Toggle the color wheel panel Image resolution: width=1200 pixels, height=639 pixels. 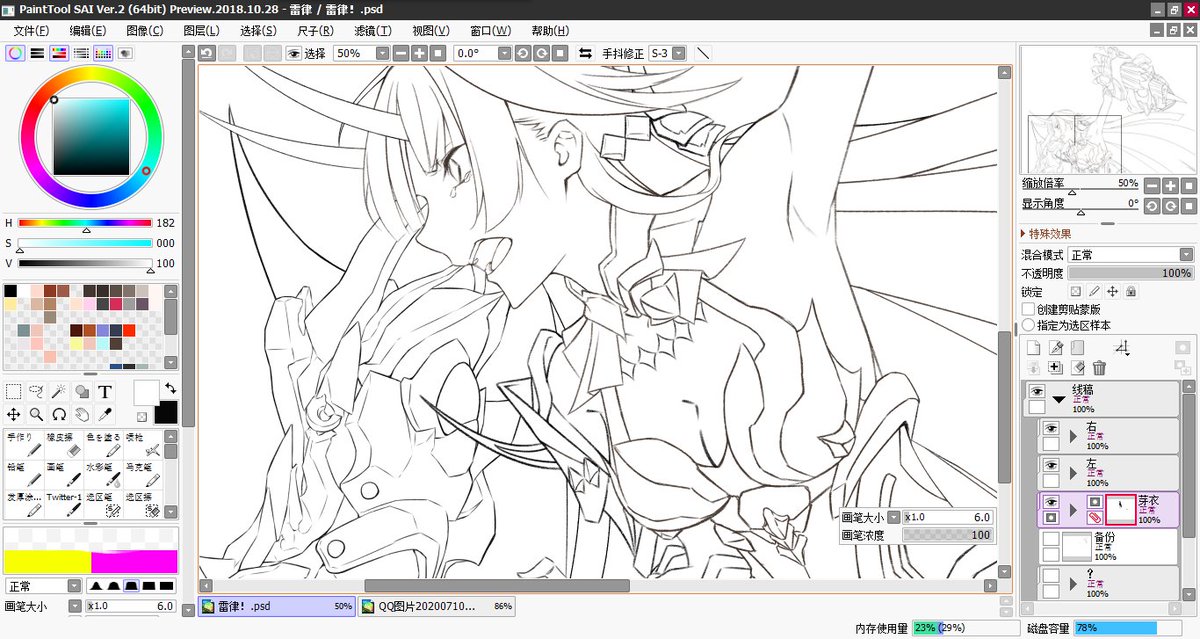coord(14,53)
